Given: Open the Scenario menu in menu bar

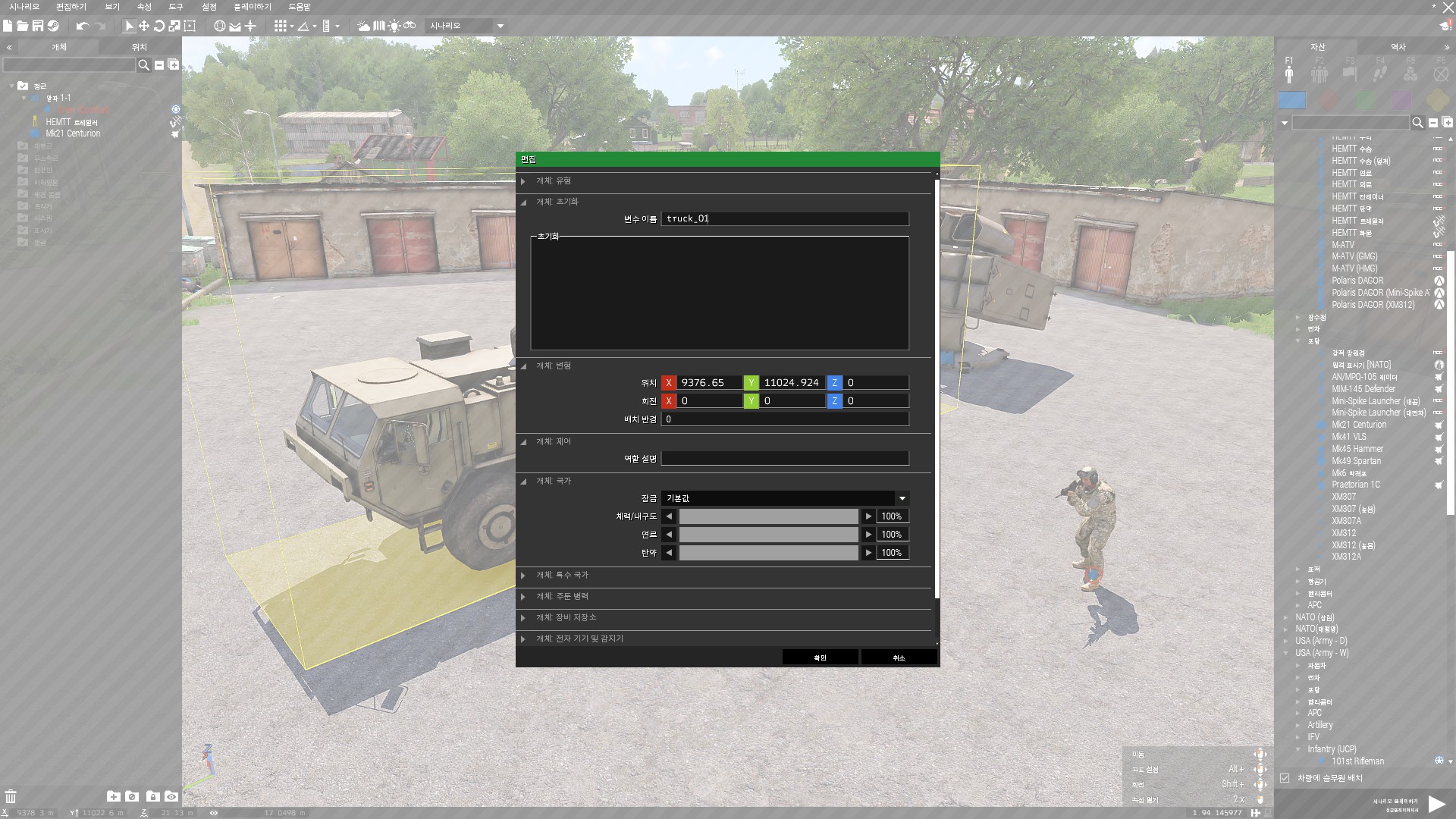Looking at the screenshot, I should click(24, 7).
